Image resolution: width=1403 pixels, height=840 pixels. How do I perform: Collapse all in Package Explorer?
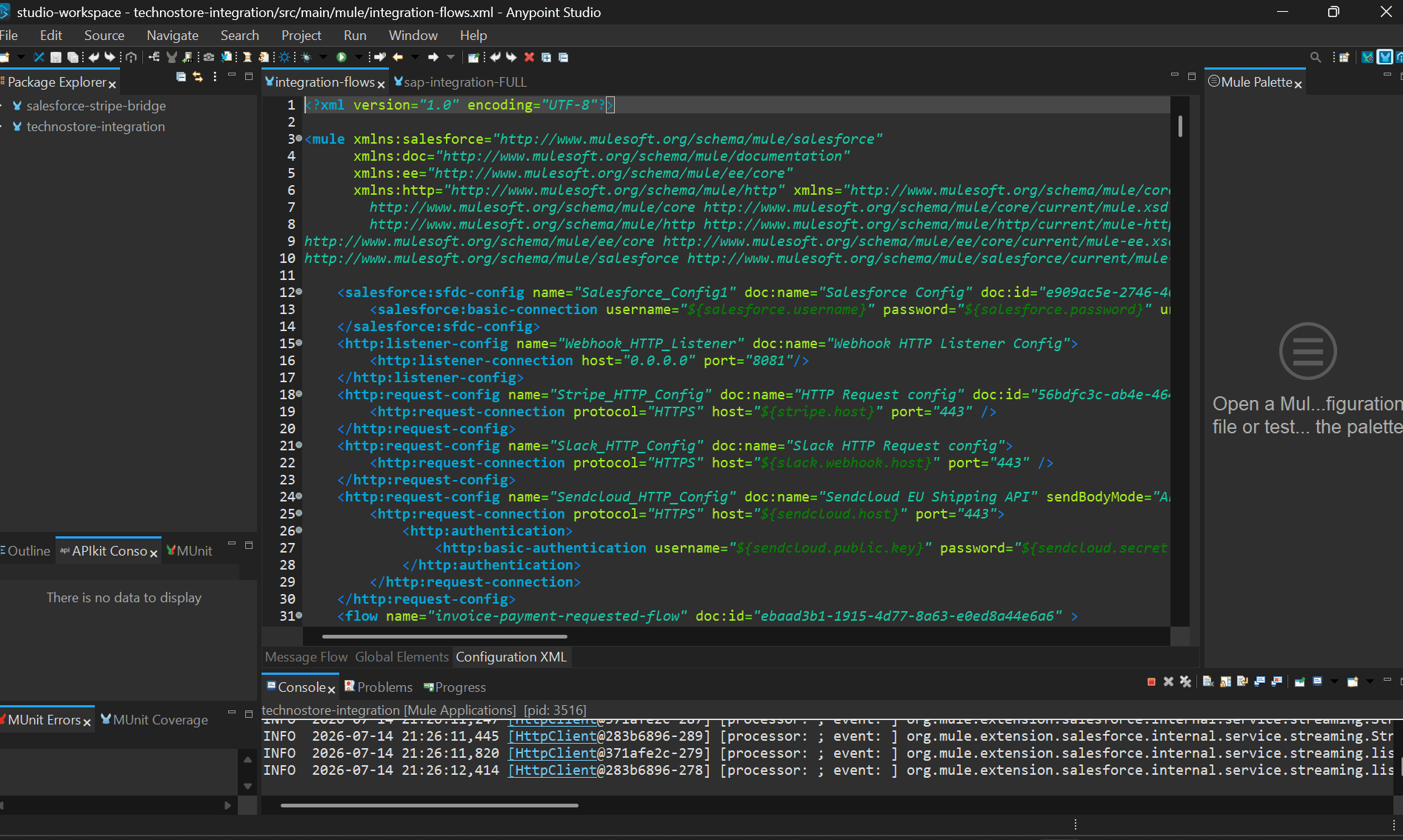pos(181,76)
